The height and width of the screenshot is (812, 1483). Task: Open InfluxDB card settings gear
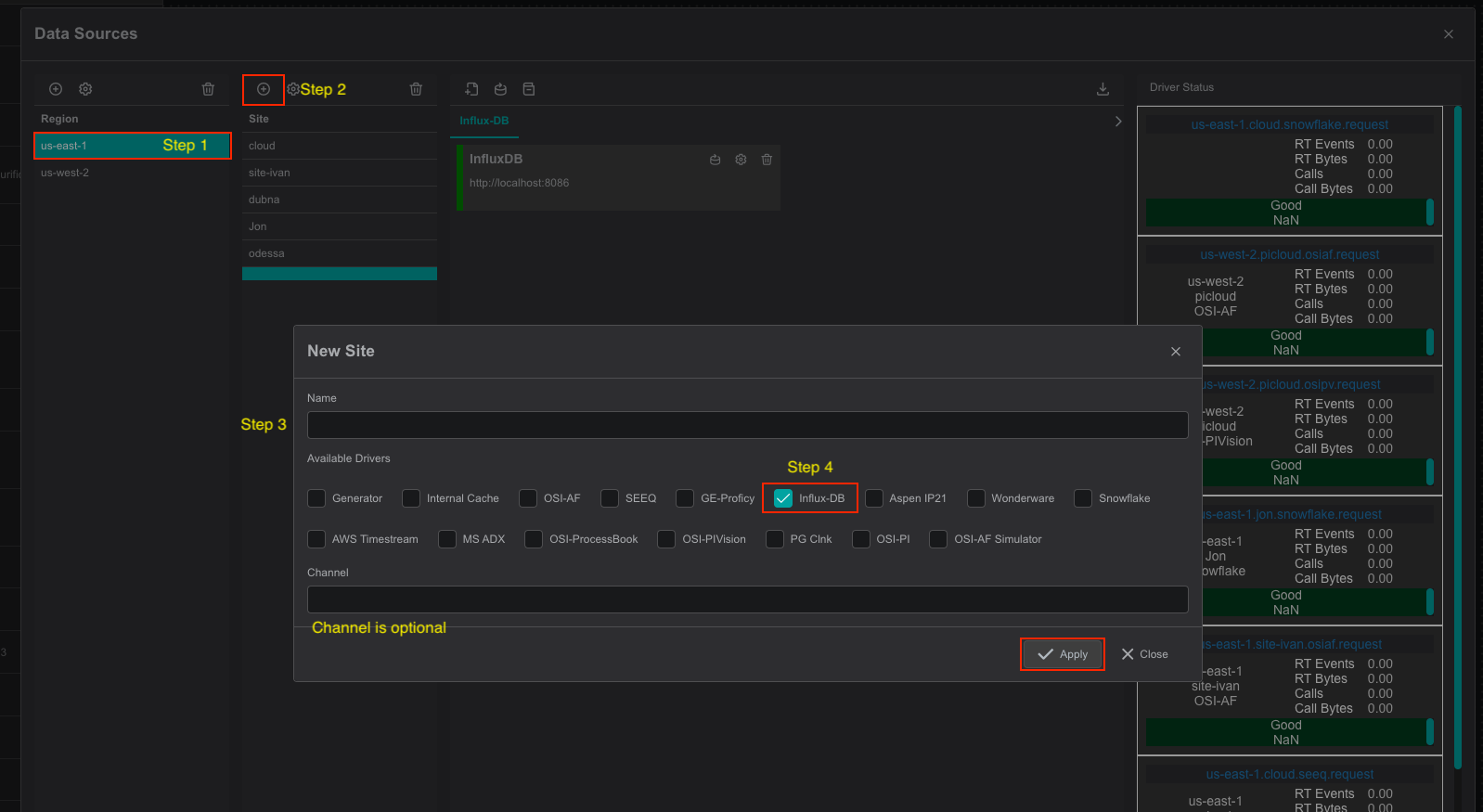point(741,160)
